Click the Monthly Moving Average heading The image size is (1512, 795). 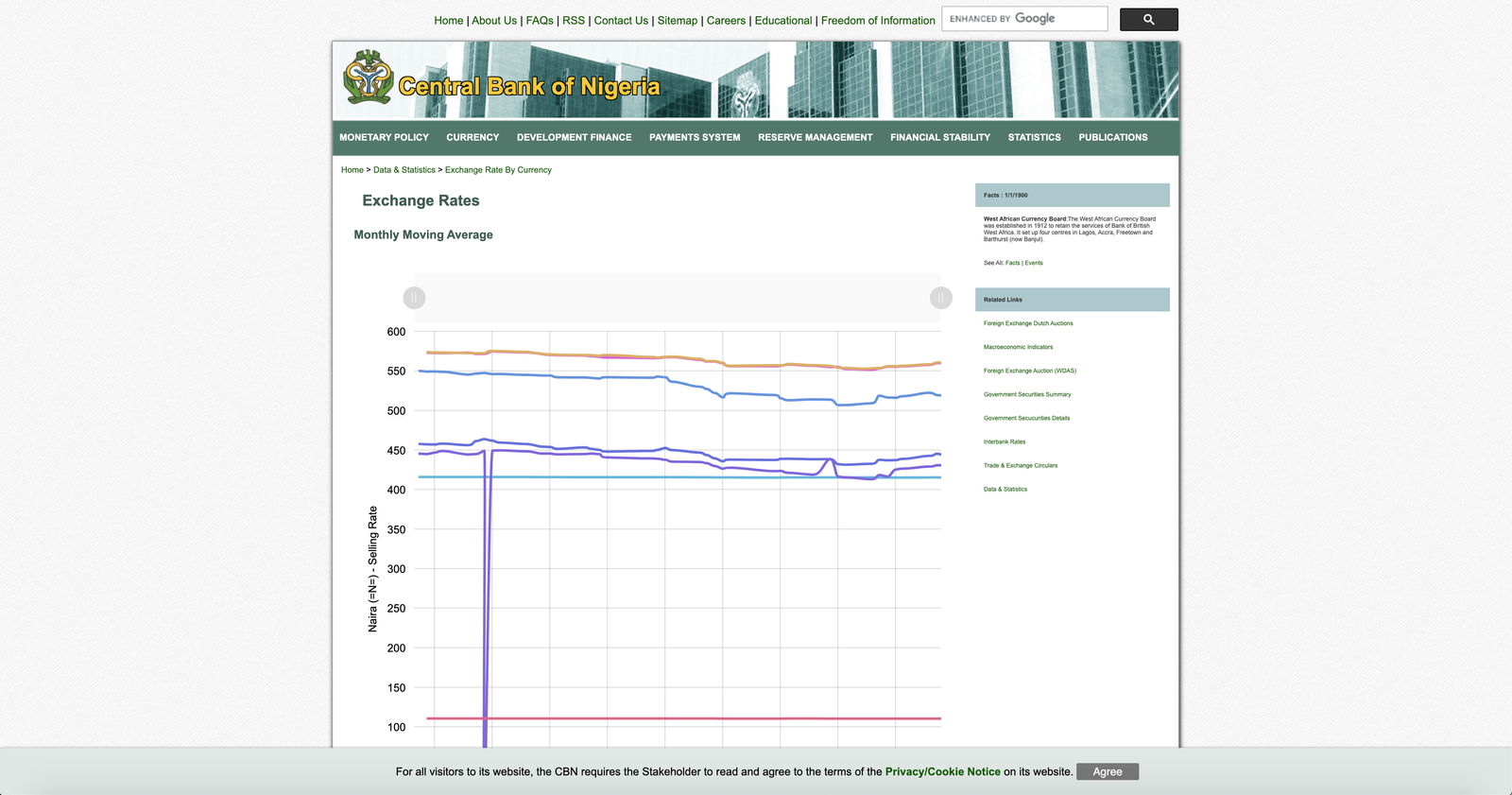coord(423,234)
